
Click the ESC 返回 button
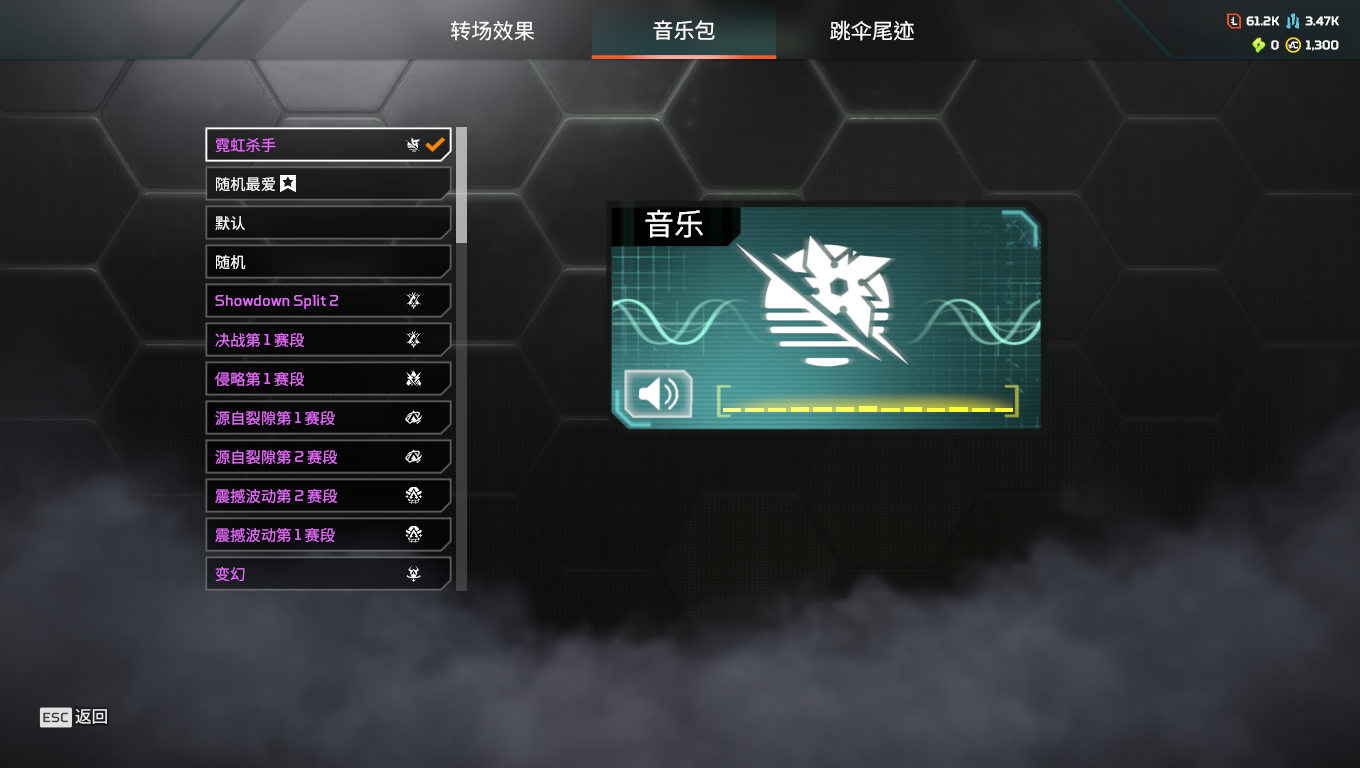click(x=74, y=717)
